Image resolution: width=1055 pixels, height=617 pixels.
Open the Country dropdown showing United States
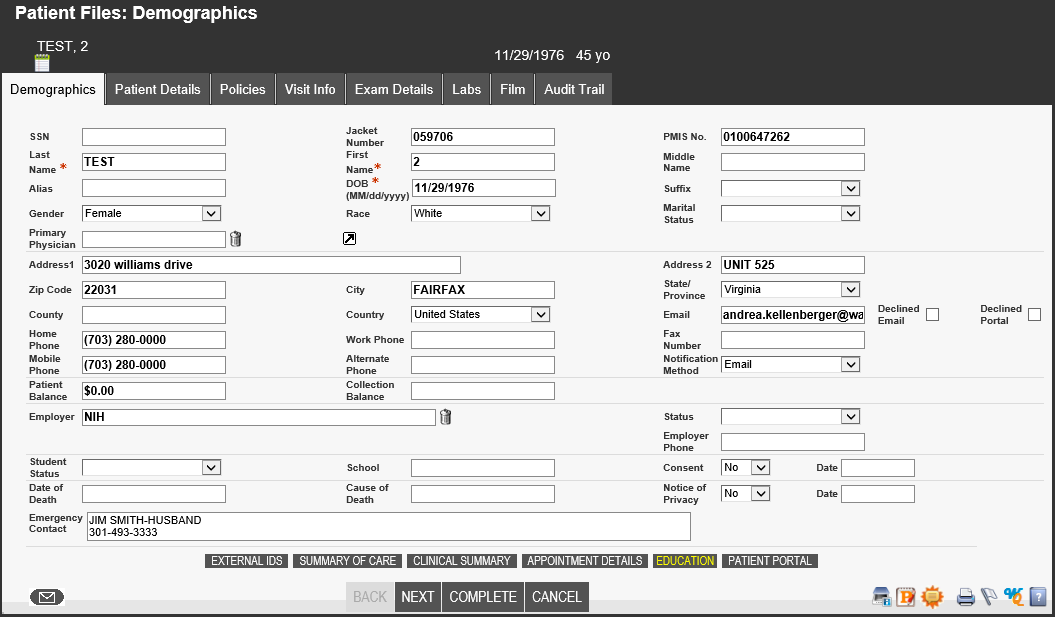(x=480, y=314)
